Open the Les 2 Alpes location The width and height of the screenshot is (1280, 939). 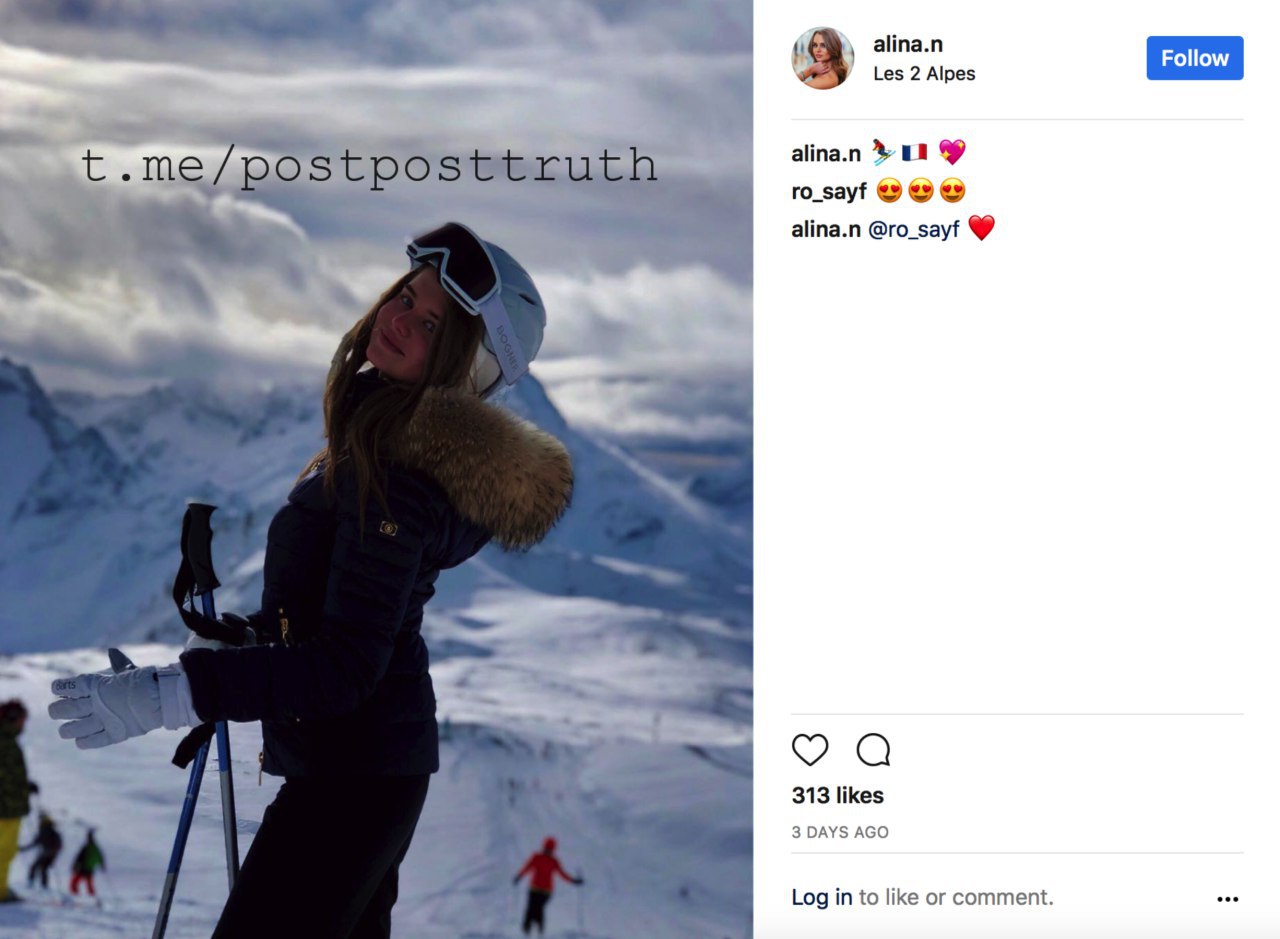tap(924, 74)
